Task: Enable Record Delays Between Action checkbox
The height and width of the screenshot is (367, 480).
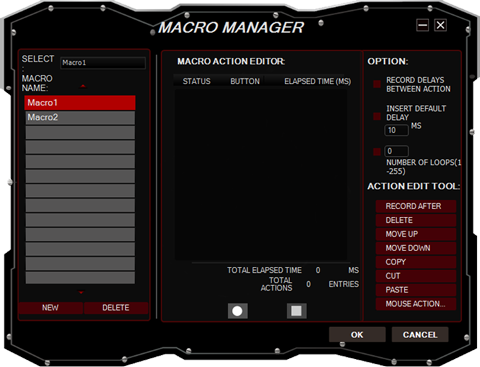Action: (377, 84)
